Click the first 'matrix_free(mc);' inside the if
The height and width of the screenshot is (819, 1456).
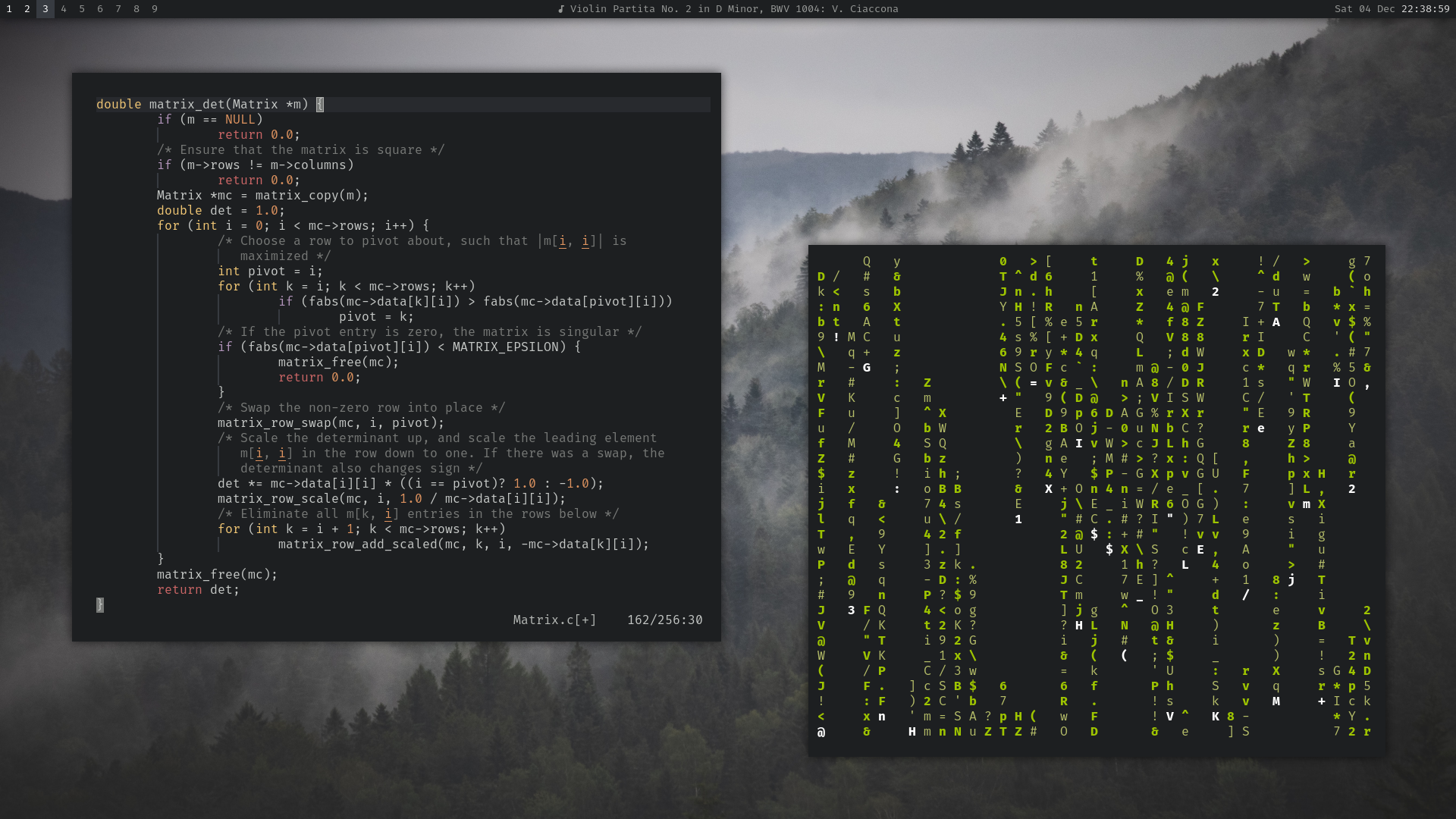(x=339, y=362)
